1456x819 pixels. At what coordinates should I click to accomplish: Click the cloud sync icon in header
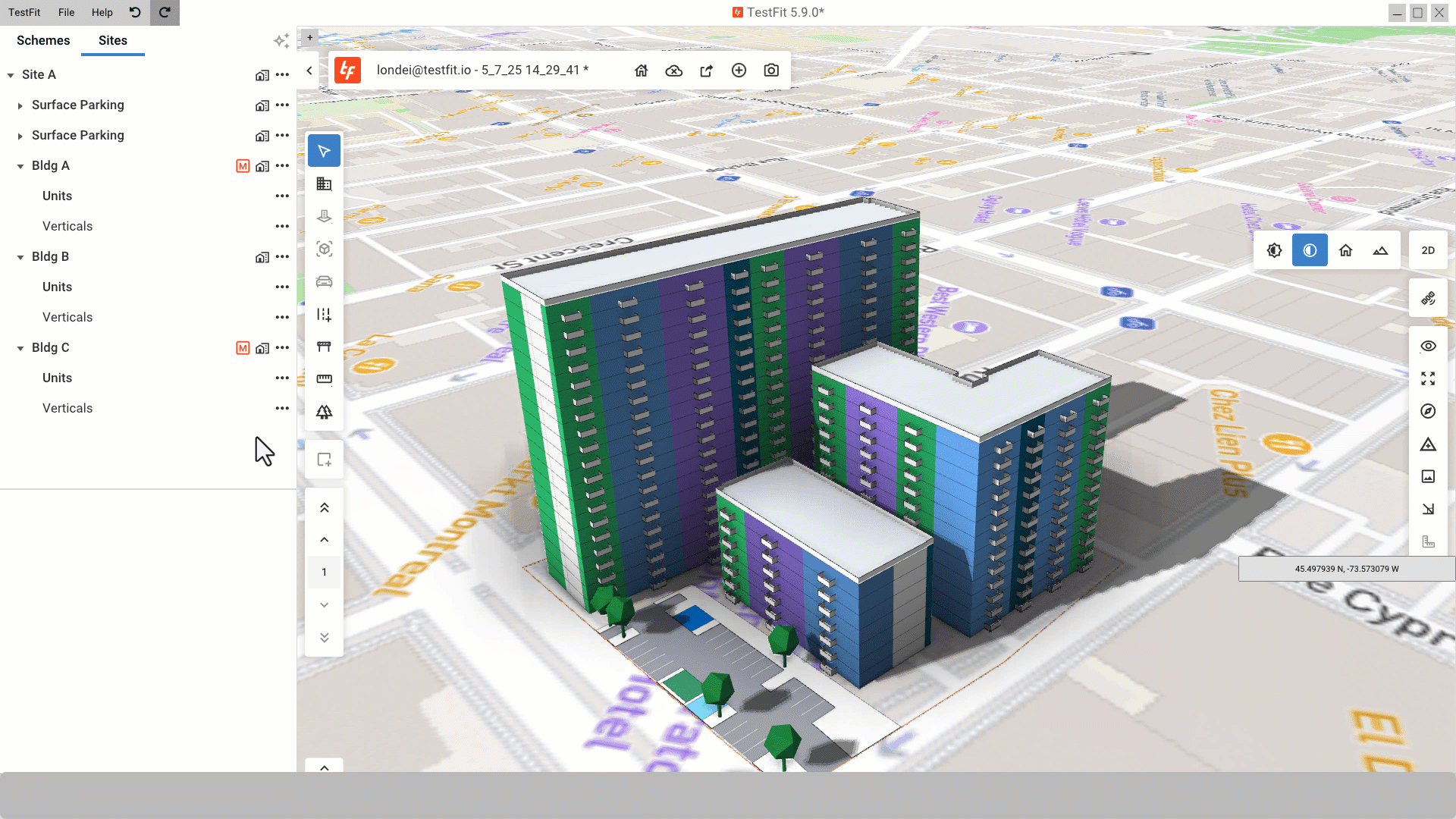[x=673, y=71]
